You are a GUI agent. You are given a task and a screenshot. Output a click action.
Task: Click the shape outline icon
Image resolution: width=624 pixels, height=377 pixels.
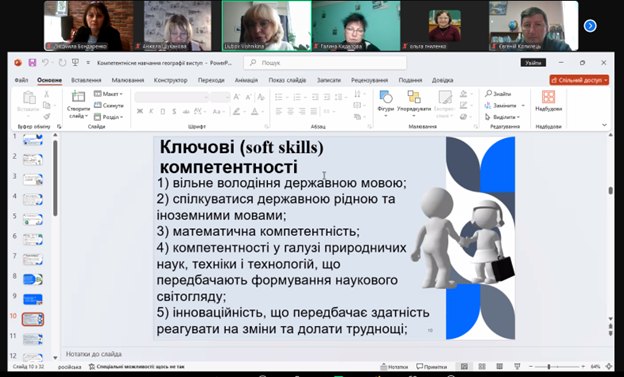click(463, 105)
